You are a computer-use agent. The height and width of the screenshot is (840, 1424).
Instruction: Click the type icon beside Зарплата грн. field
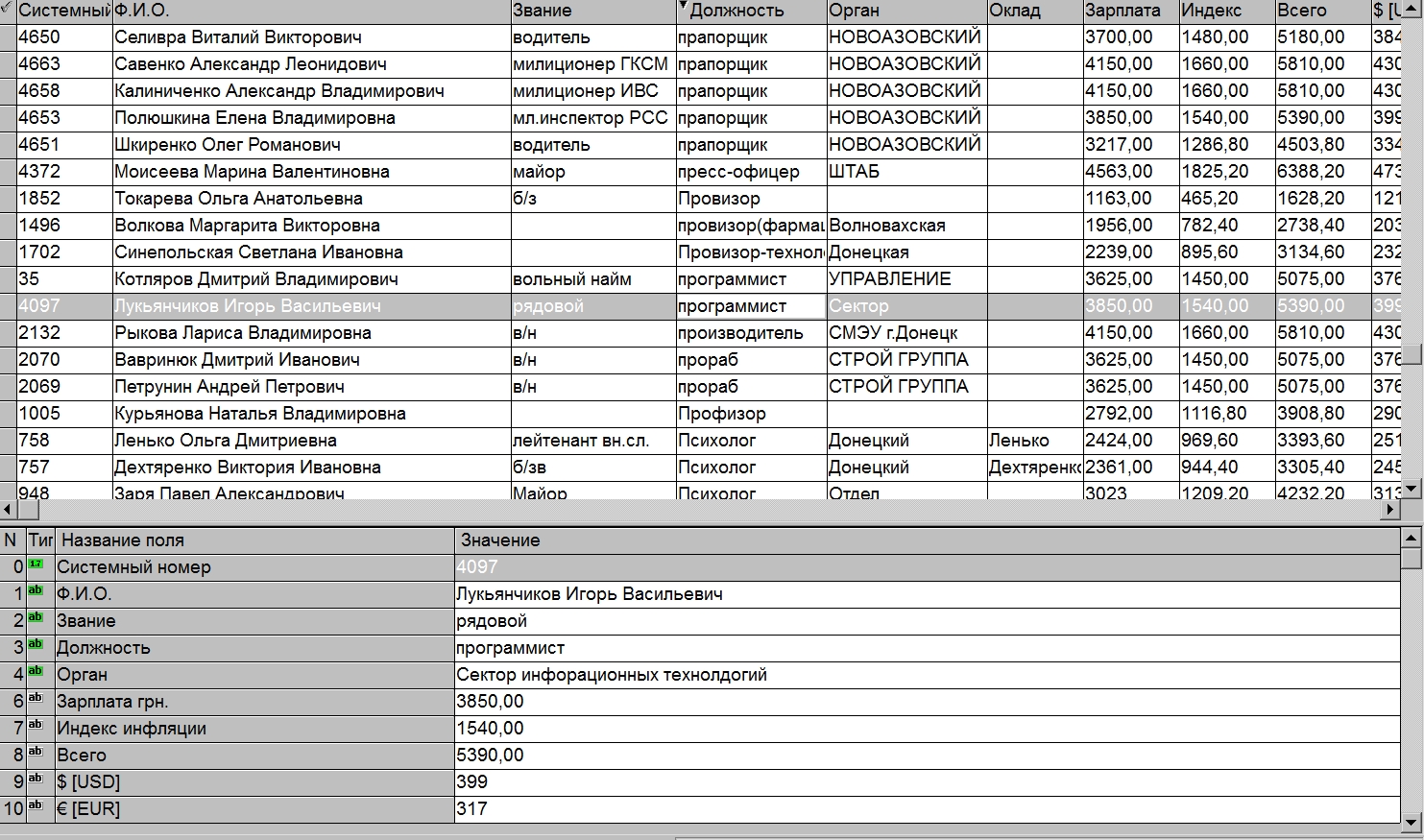coord(36,698)
